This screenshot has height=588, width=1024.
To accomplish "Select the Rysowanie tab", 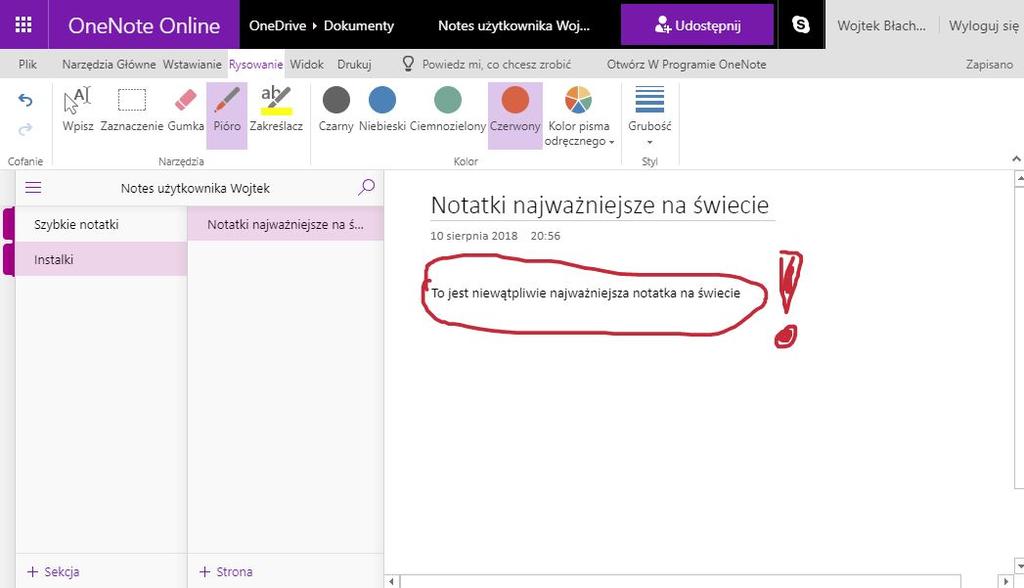I will [255, 64].
